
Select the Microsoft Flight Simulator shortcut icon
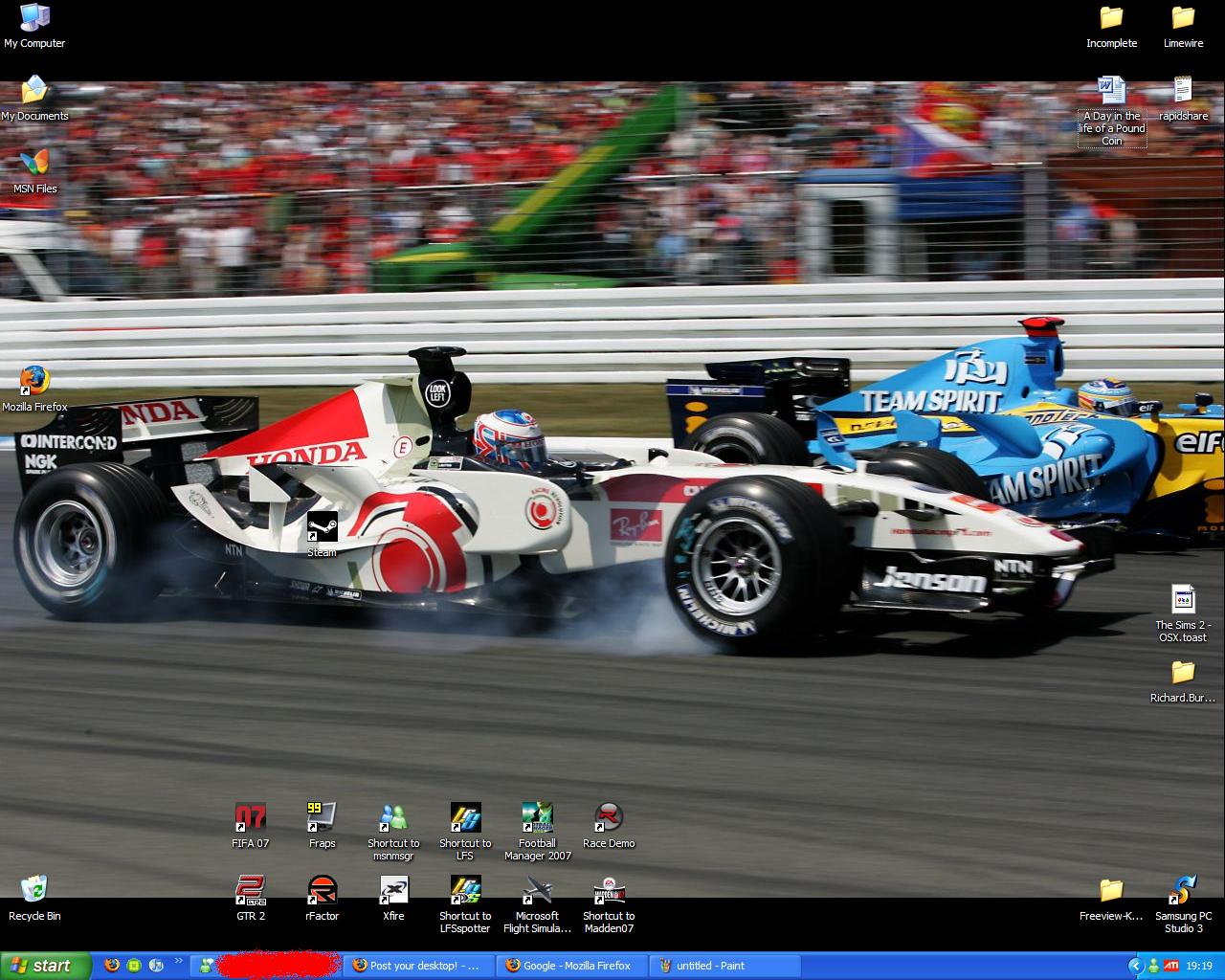(537, 904)
